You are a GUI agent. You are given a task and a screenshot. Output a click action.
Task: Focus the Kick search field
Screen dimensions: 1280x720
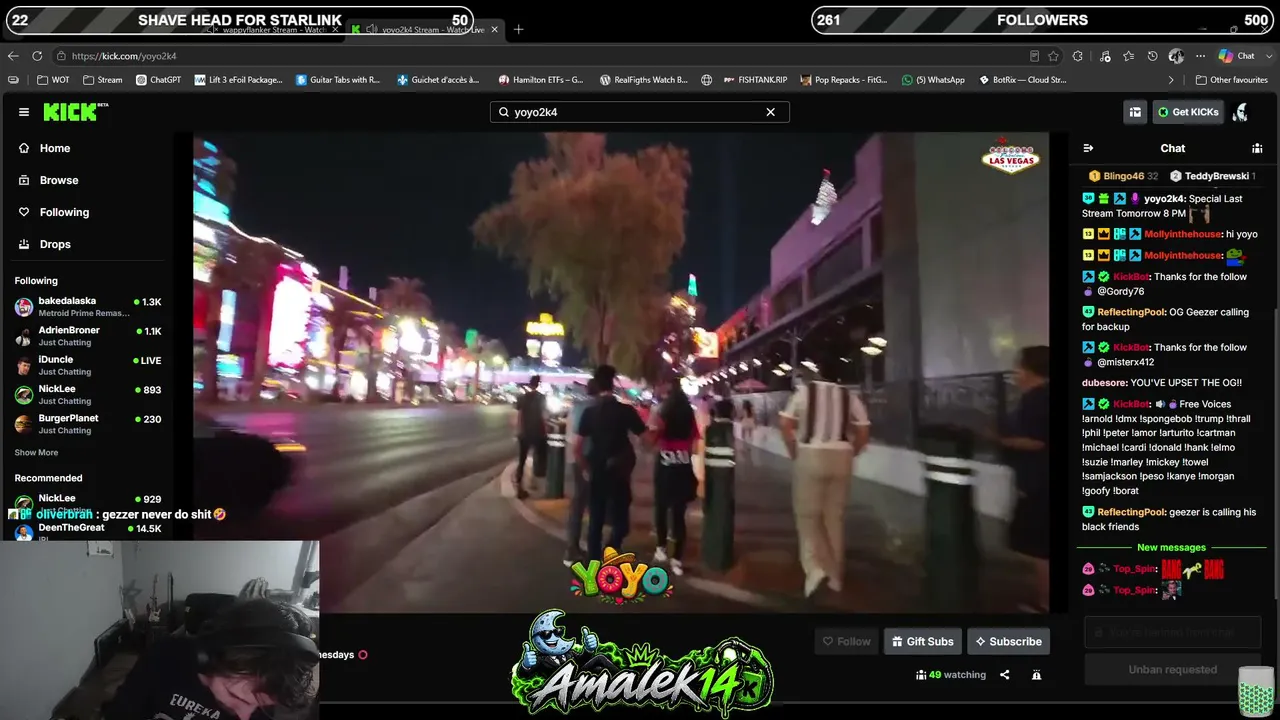click(639, 112)
